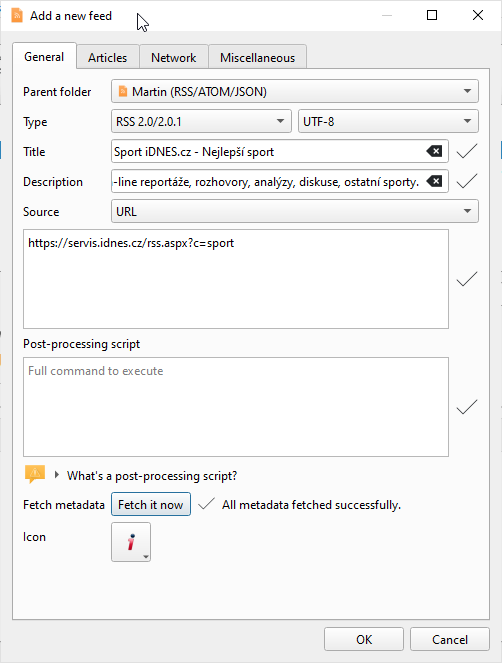Click the checkmark next to Description field
The width and height of the screenshot is (502, 663).
[467, 181]
